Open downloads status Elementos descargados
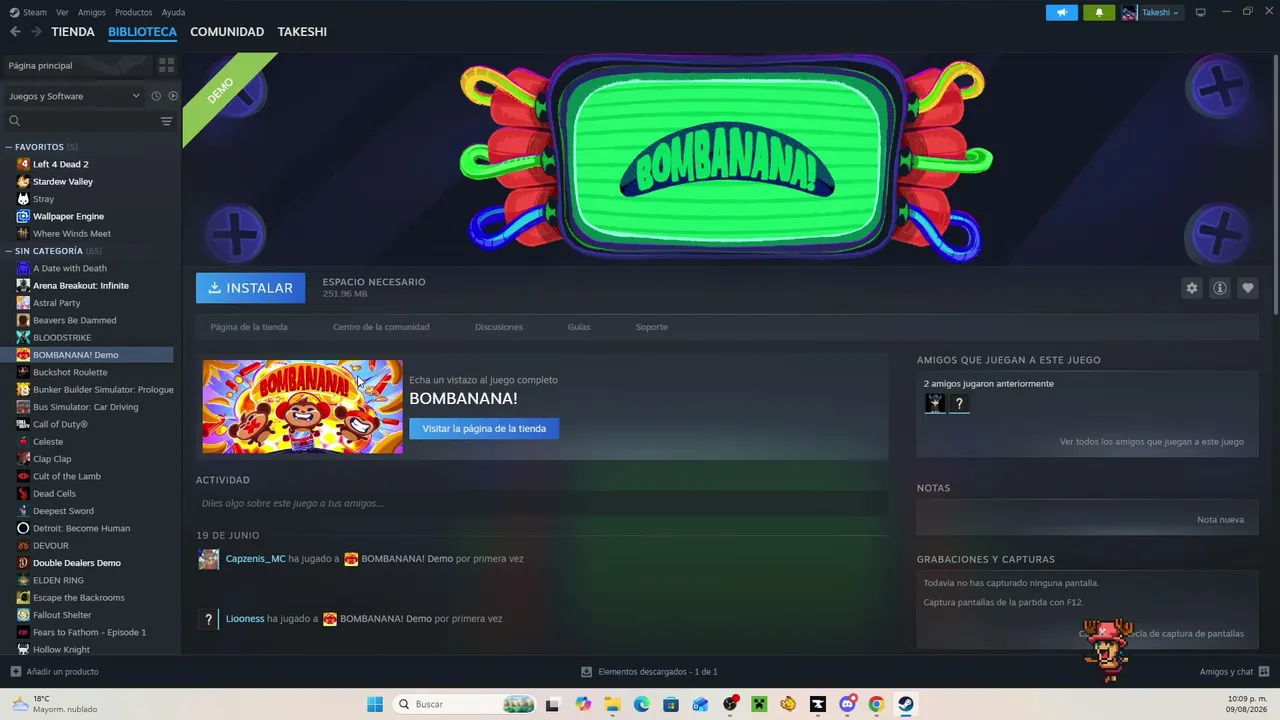The image size is (1280, 720). [x=650, y=672]
